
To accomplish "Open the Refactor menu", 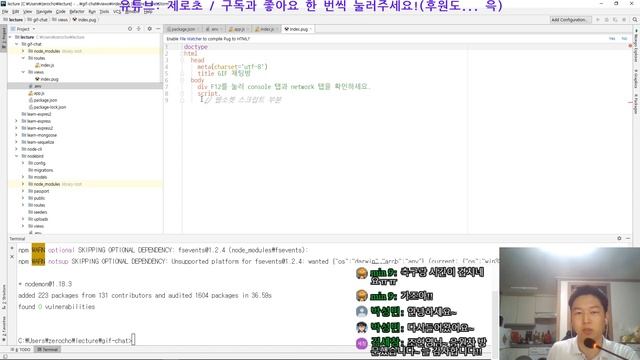I will click(77, 12).
